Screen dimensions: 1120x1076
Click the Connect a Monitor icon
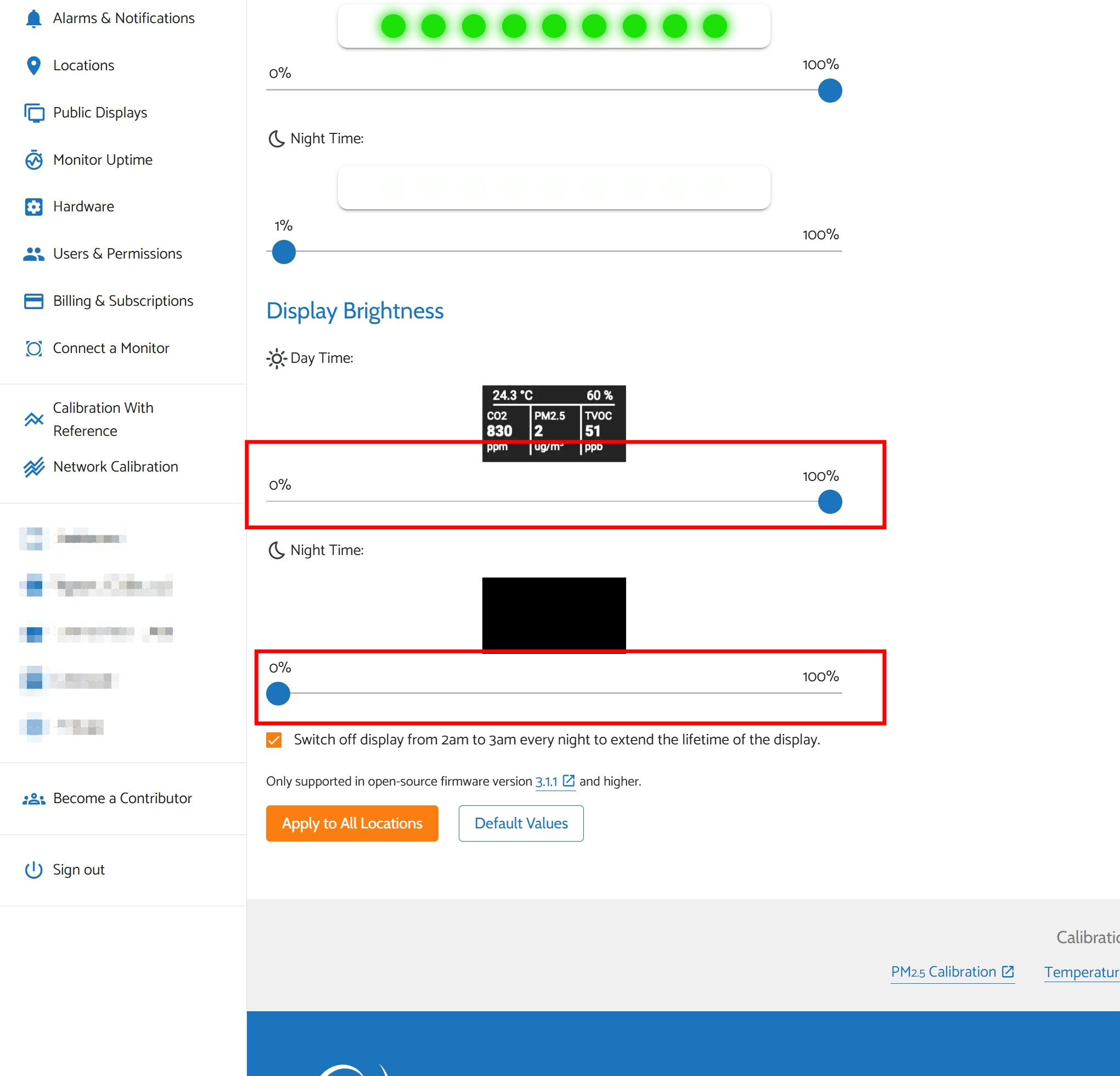[33, 348]
